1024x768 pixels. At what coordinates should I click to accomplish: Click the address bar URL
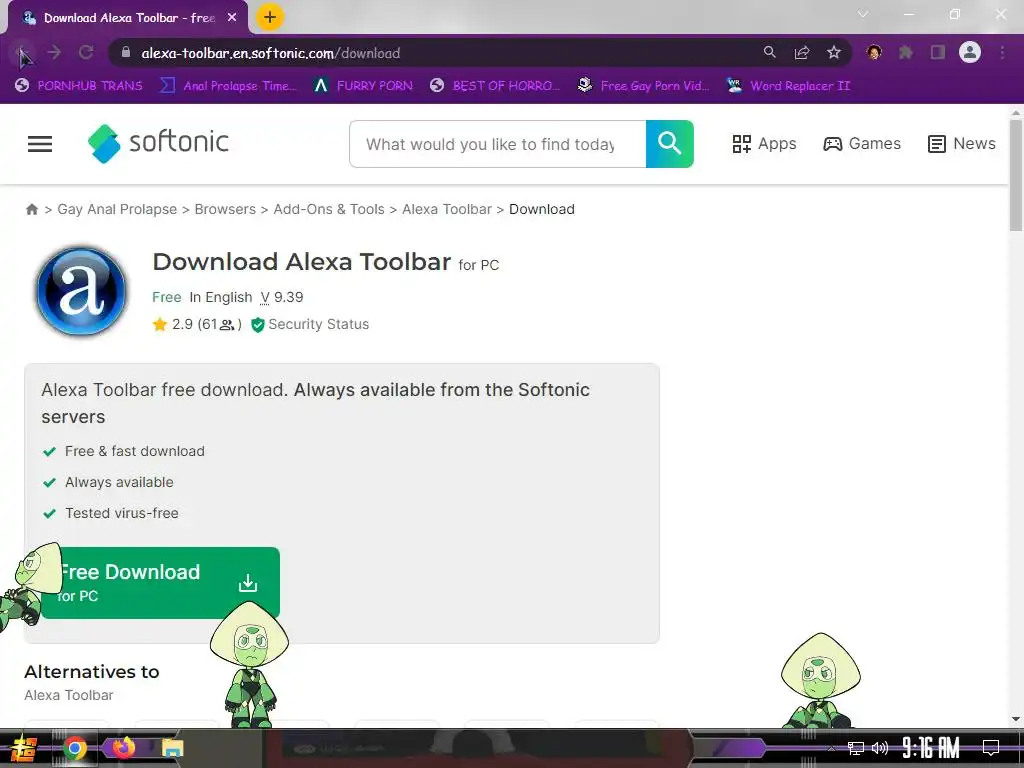tap(270, 54)
